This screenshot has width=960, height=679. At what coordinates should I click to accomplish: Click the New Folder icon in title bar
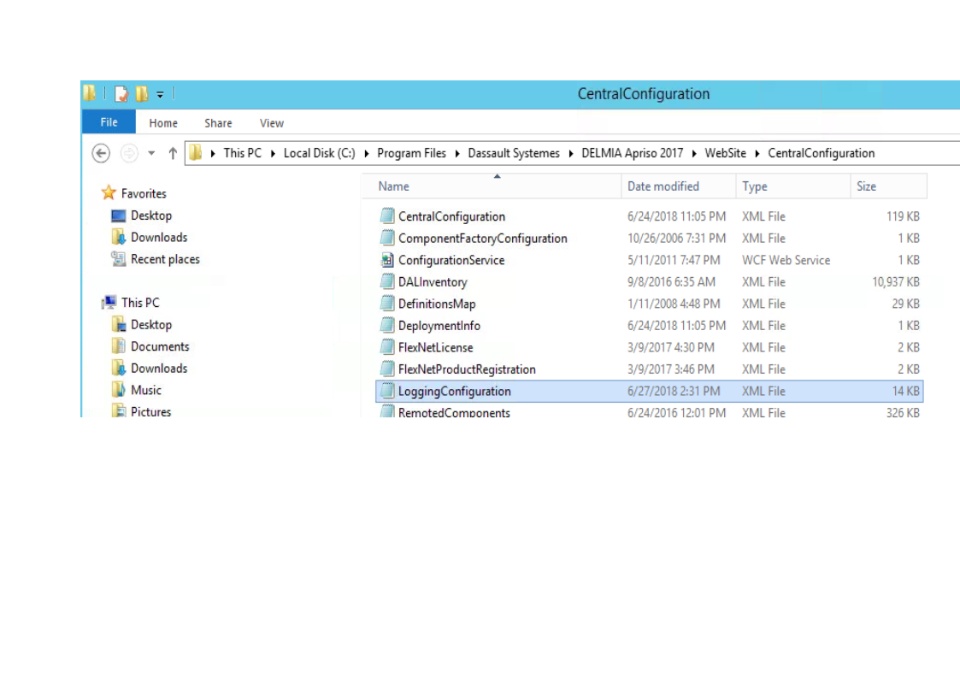pos(142,94)
